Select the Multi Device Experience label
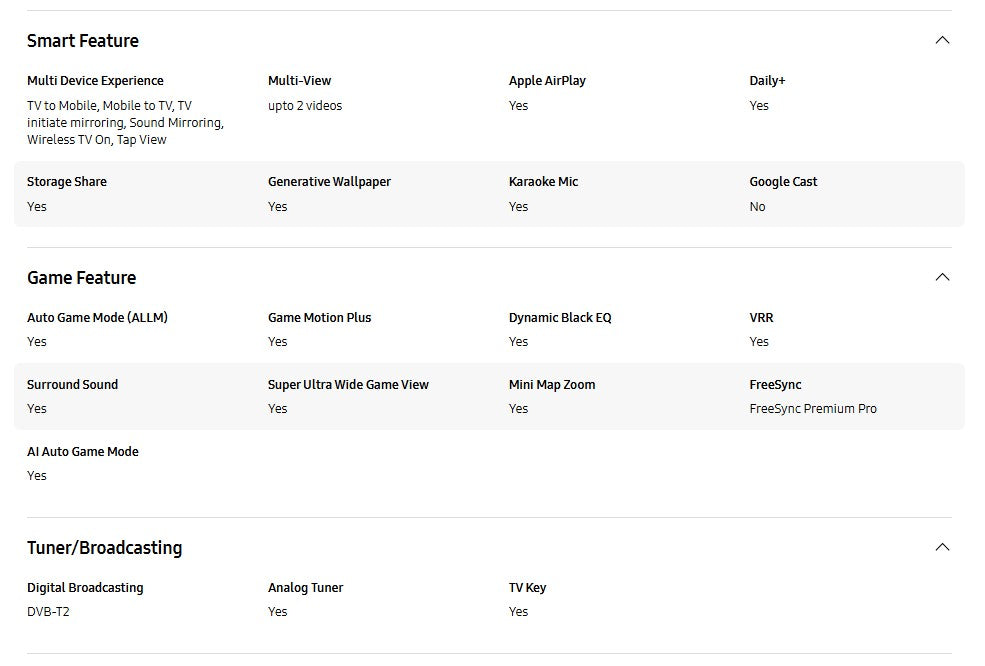The height and width of the screenshot is (666, 985). click(x=95, y=81)
